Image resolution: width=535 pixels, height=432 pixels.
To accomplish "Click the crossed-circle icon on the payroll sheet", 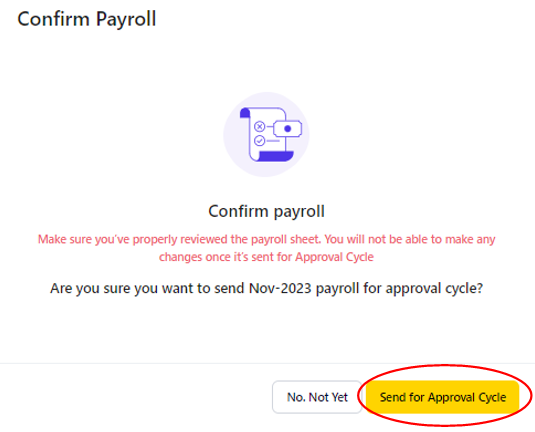I will [259, 127].
